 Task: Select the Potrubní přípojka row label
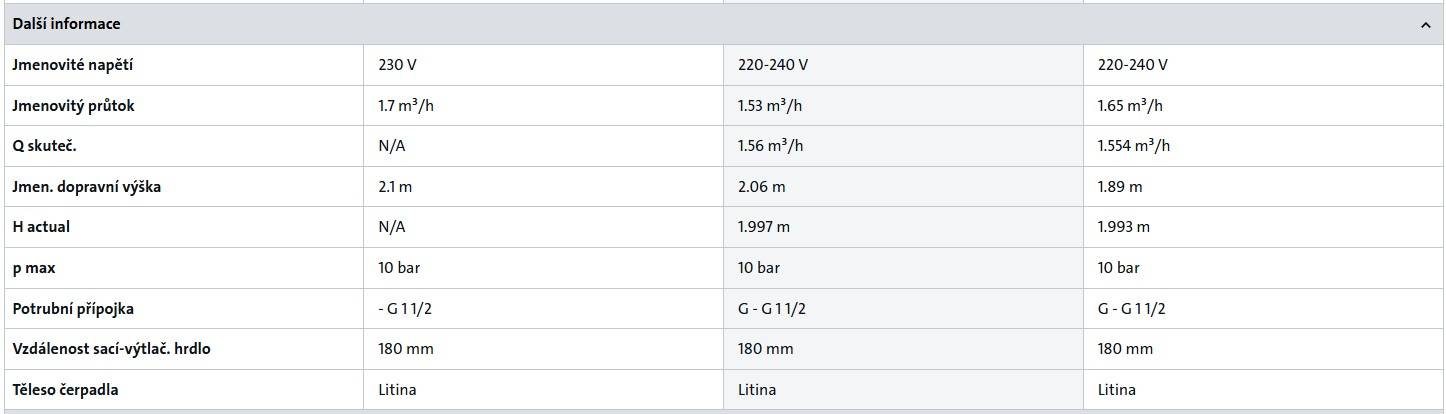pos(73,309)
